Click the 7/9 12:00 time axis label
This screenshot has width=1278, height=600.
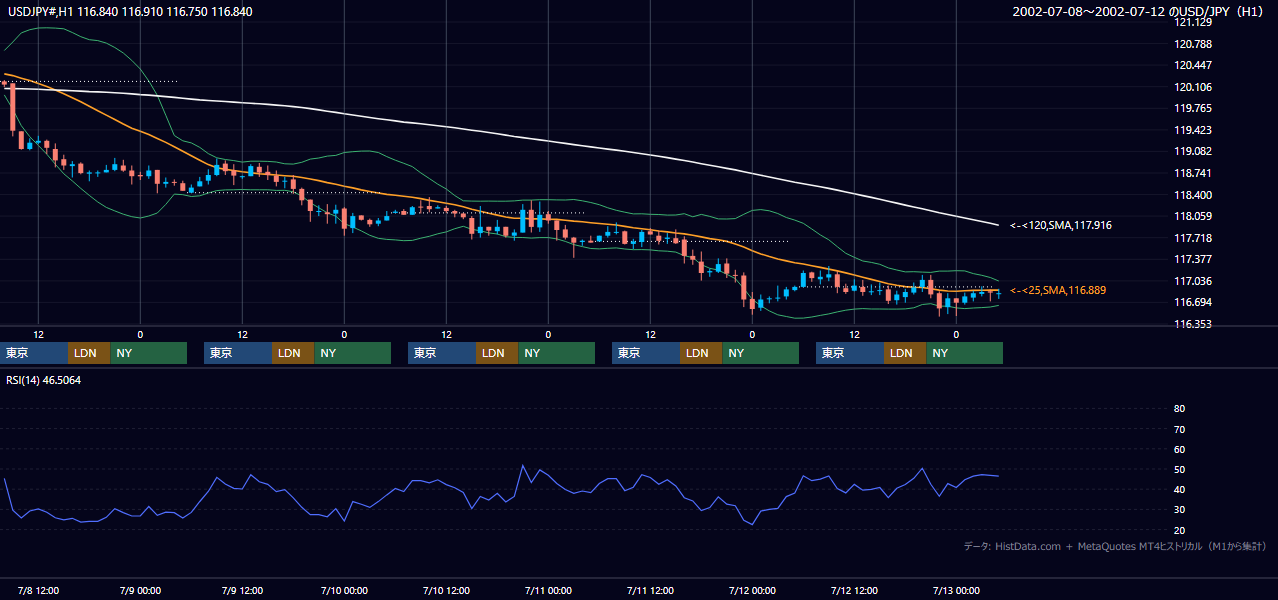(x=242, y=590)
